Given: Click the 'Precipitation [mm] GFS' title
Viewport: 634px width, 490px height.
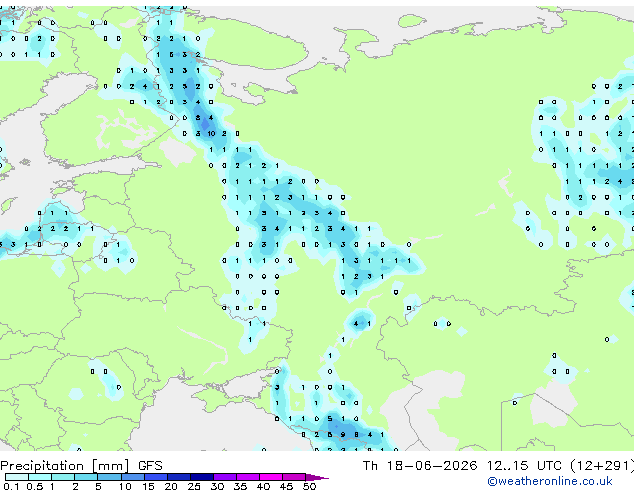Looking at the screenshot, I should [81, 466].
